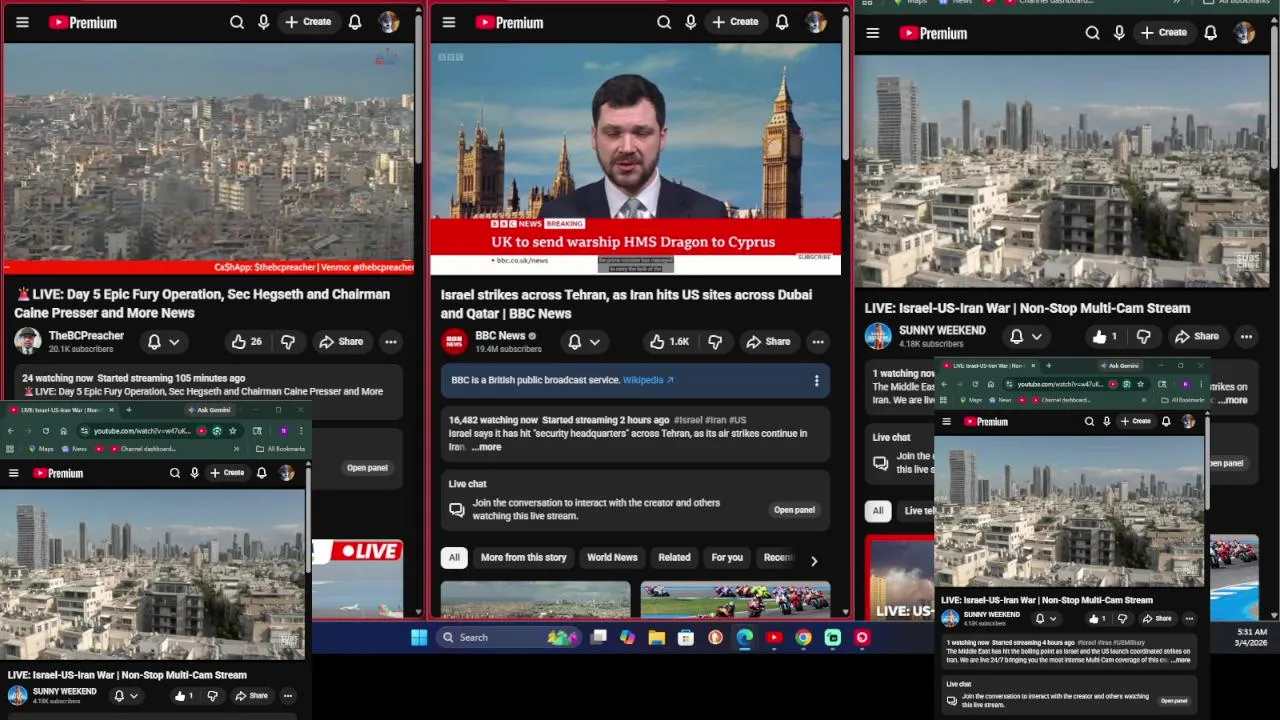Open the account avatar in the BBC News window header
Screen dimensions: 1280x720
(816, 22)
